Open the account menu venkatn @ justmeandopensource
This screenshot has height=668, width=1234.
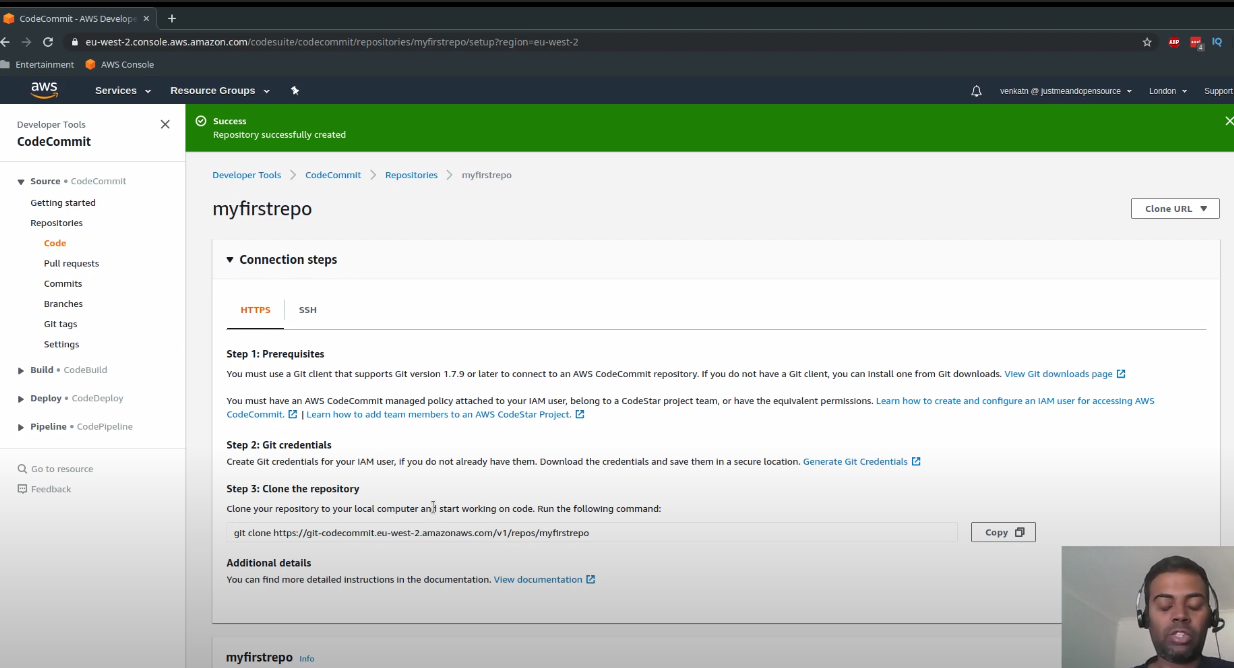pyautogui.click(x=1066, y=91)
